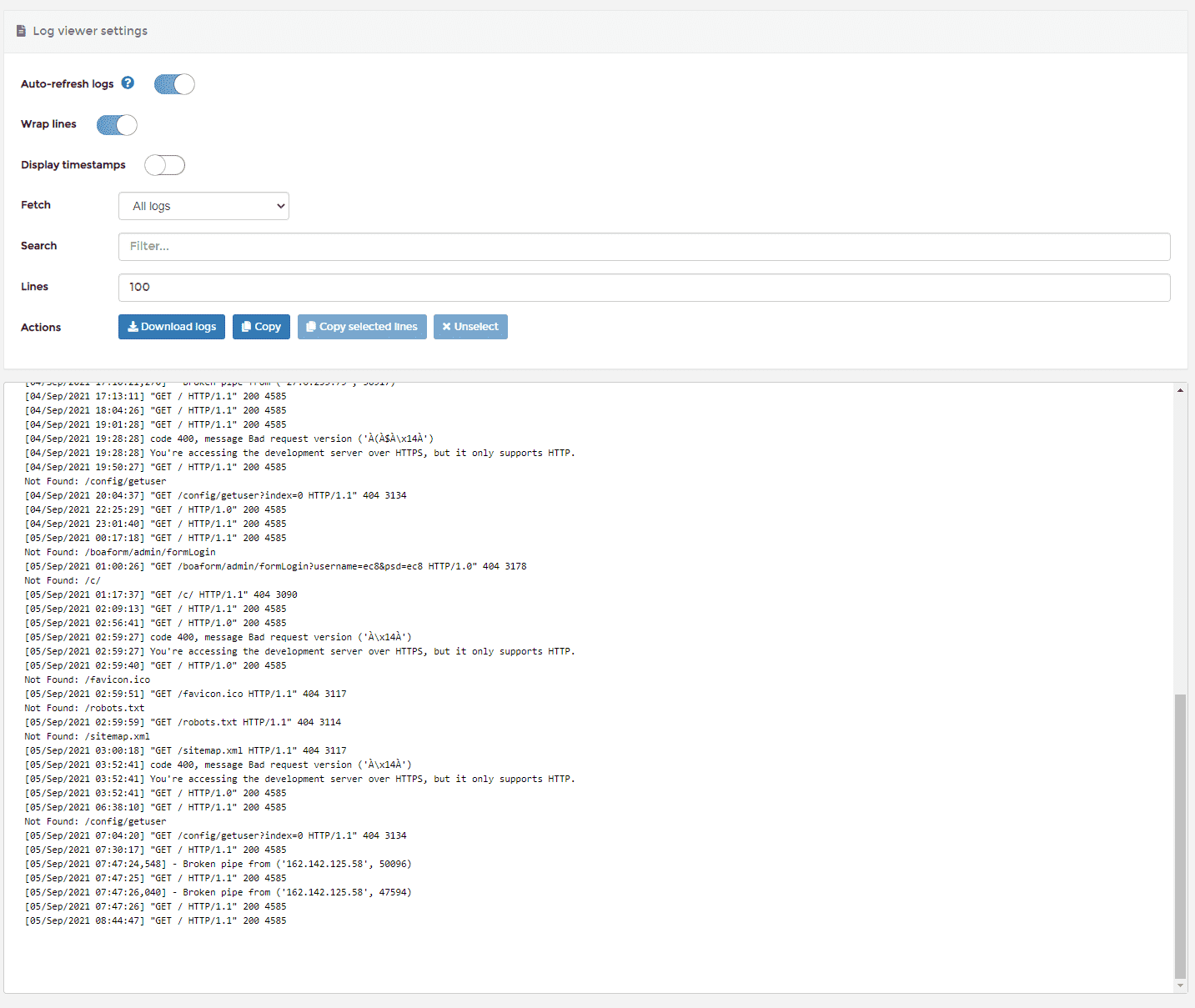Select the 02:59:51 GET /favicon.ico line
The width and height of the screenshot is (1195, 1008).
[185, 694]
